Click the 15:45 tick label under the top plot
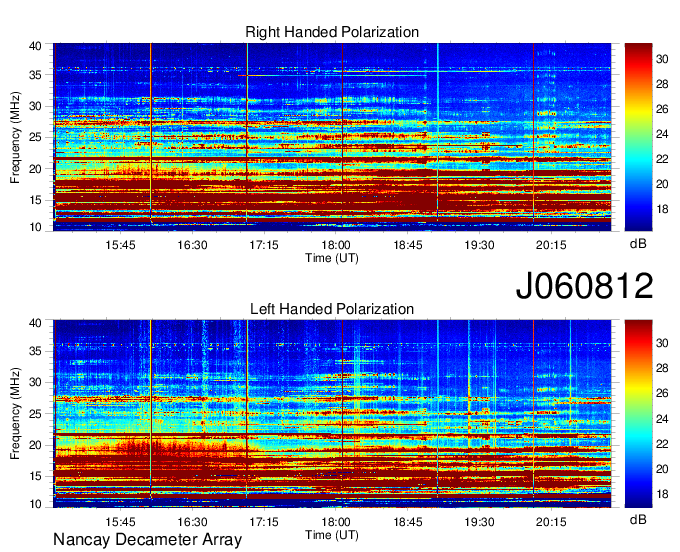Screen dimensions: 680x552 point(120,245)
